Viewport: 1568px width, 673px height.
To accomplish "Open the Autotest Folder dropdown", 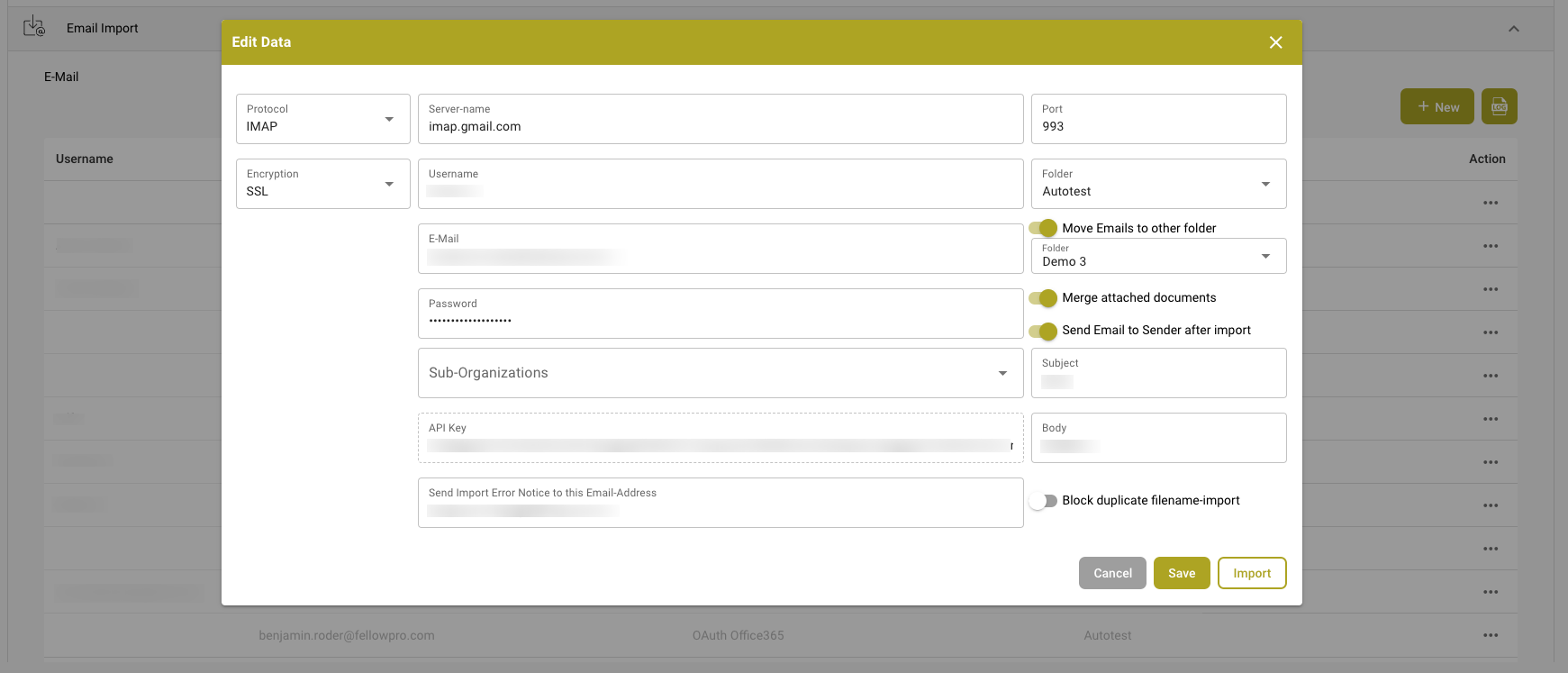I will click(x=1157, y=184).
